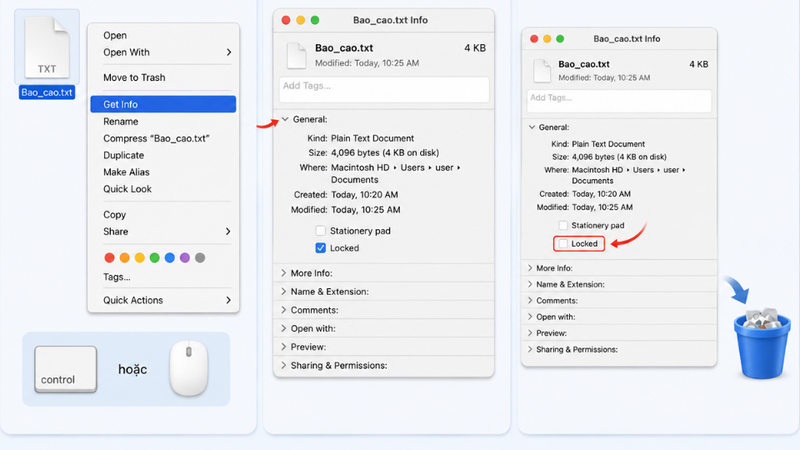Expand Open with in right Info window
The image size is (800, 450).
530,317
